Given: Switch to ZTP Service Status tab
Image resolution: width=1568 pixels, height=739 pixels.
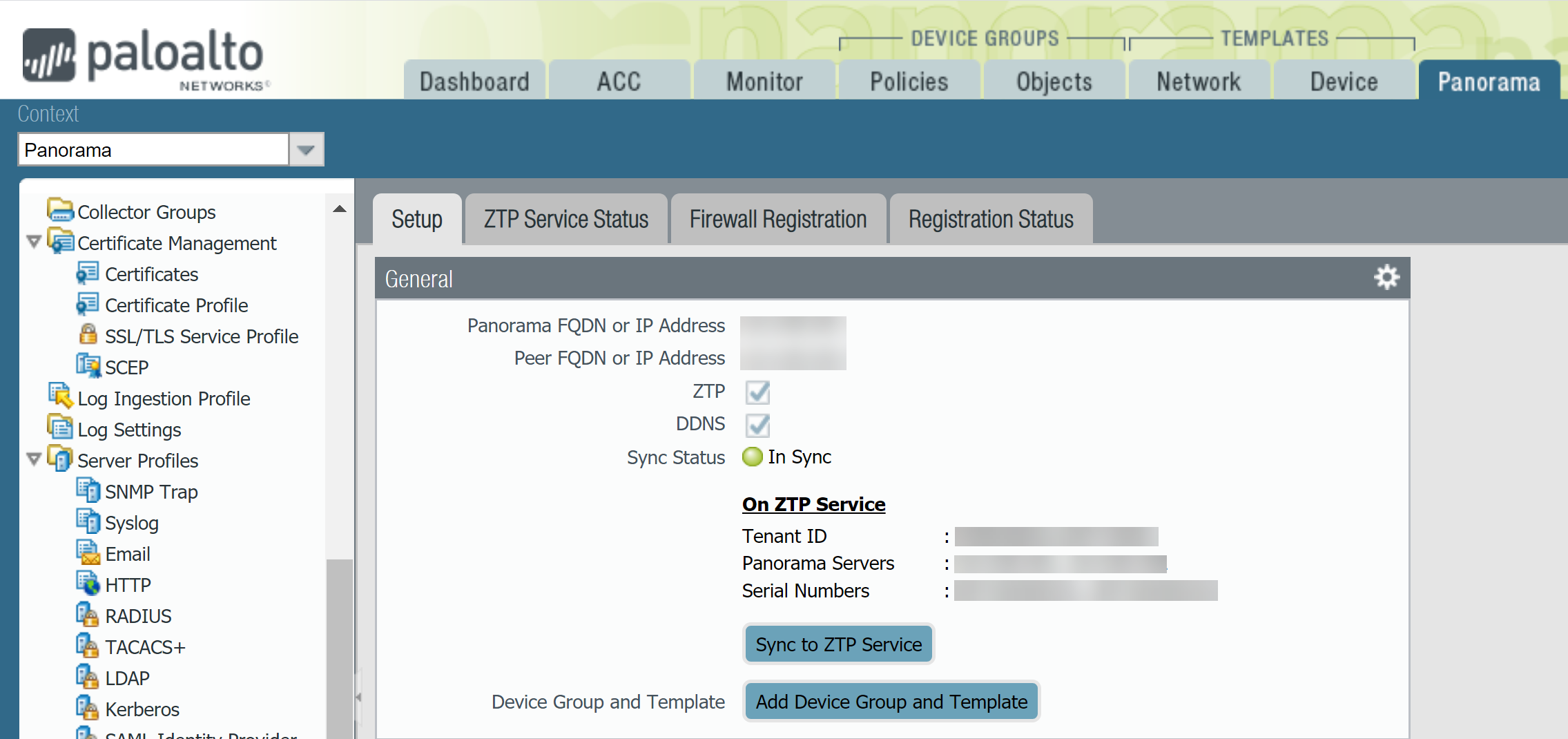Looking at the screenshot, I should [x=565, y=220].
